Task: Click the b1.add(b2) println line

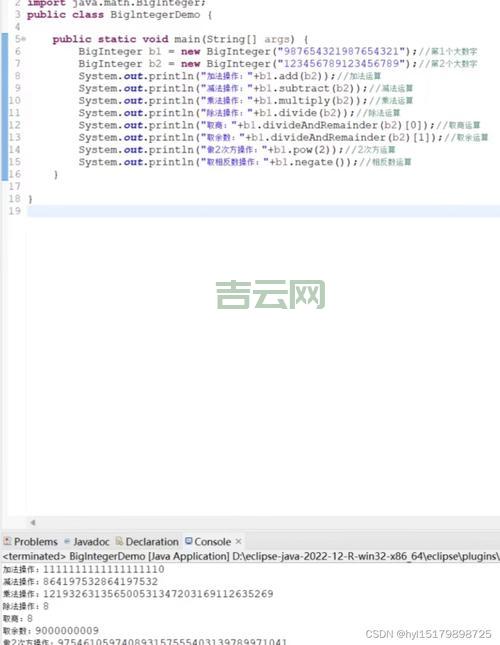Action: click(x=229, y=76)
